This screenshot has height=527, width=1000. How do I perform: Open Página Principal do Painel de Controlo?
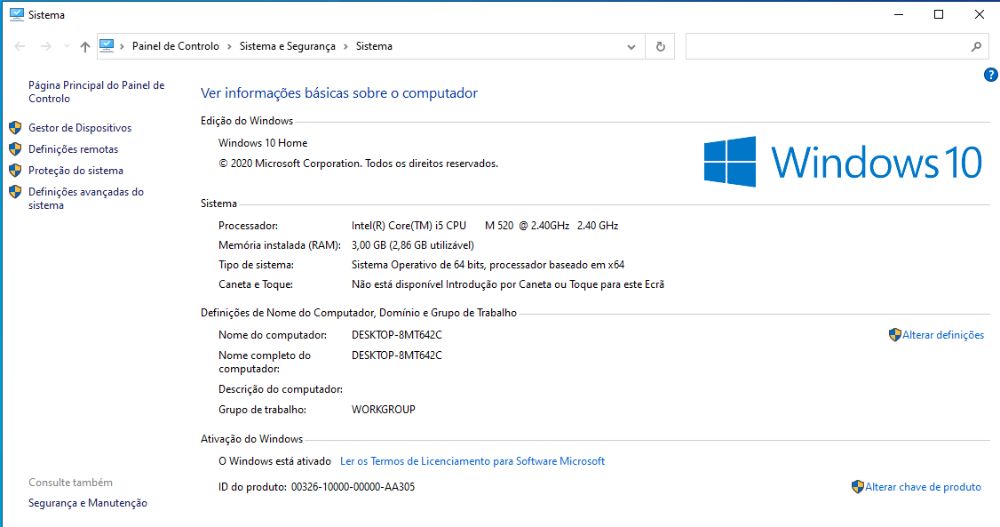click(96, 92)
